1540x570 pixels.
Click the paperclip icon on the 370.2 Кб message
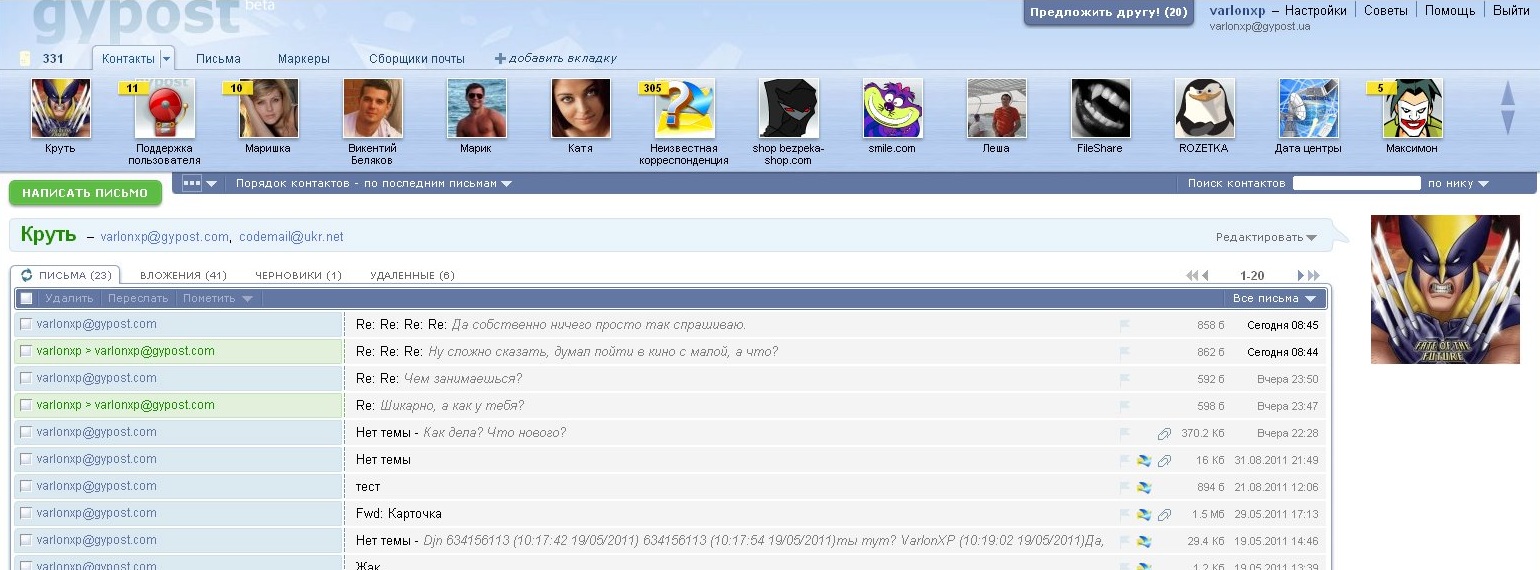point(1164,433)
